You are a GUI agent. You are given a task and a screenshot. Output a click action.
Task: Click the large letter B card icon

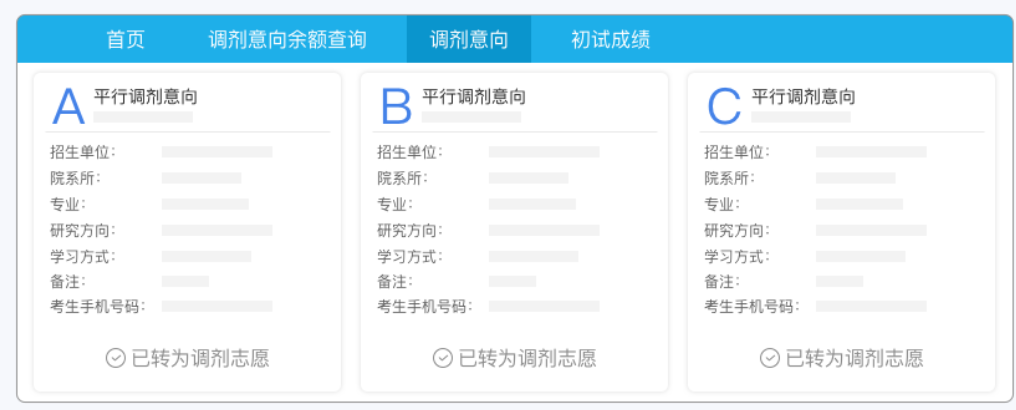click(x=396, y=105)
